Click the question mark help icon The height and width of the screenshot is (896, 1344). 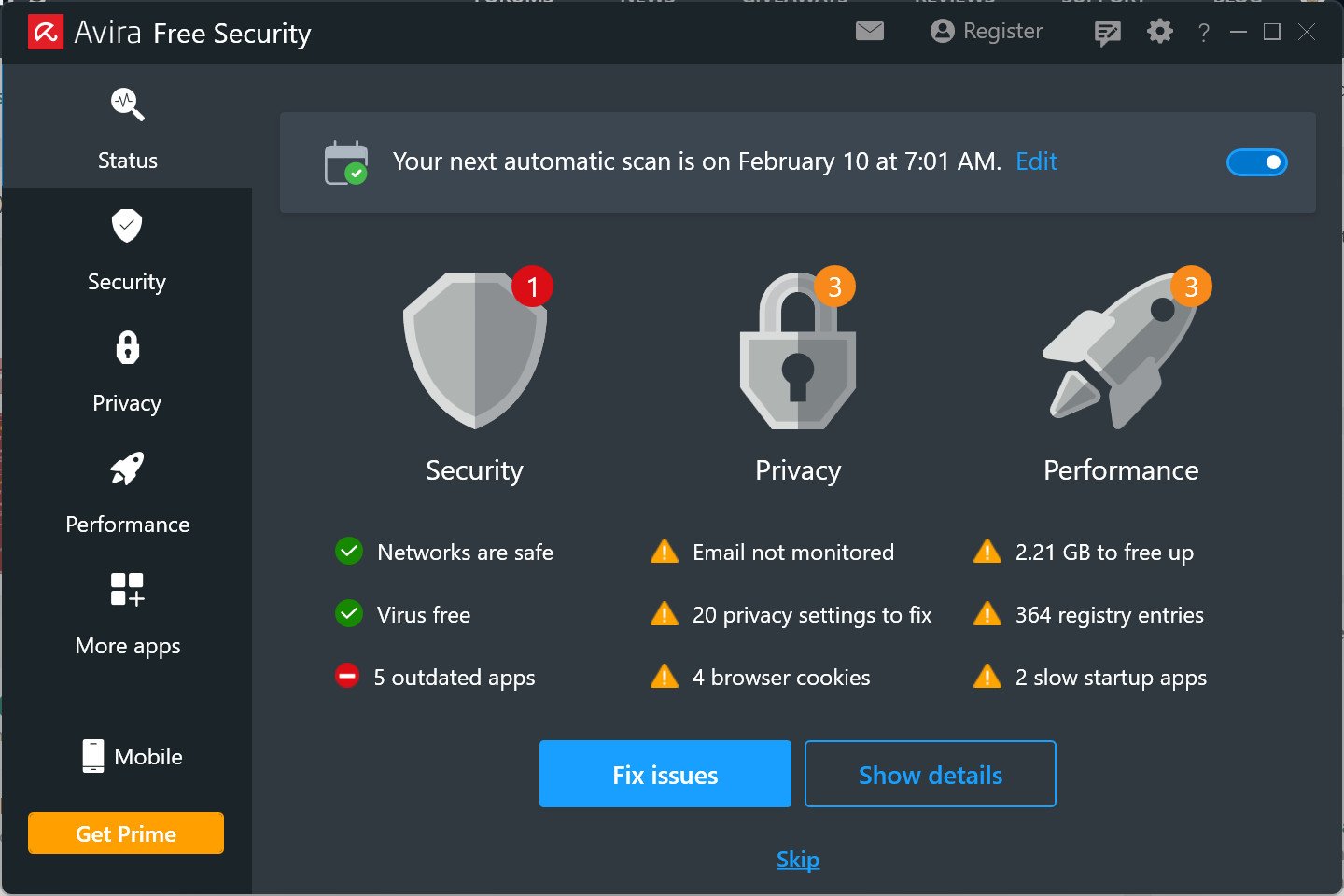[1204, 34]
